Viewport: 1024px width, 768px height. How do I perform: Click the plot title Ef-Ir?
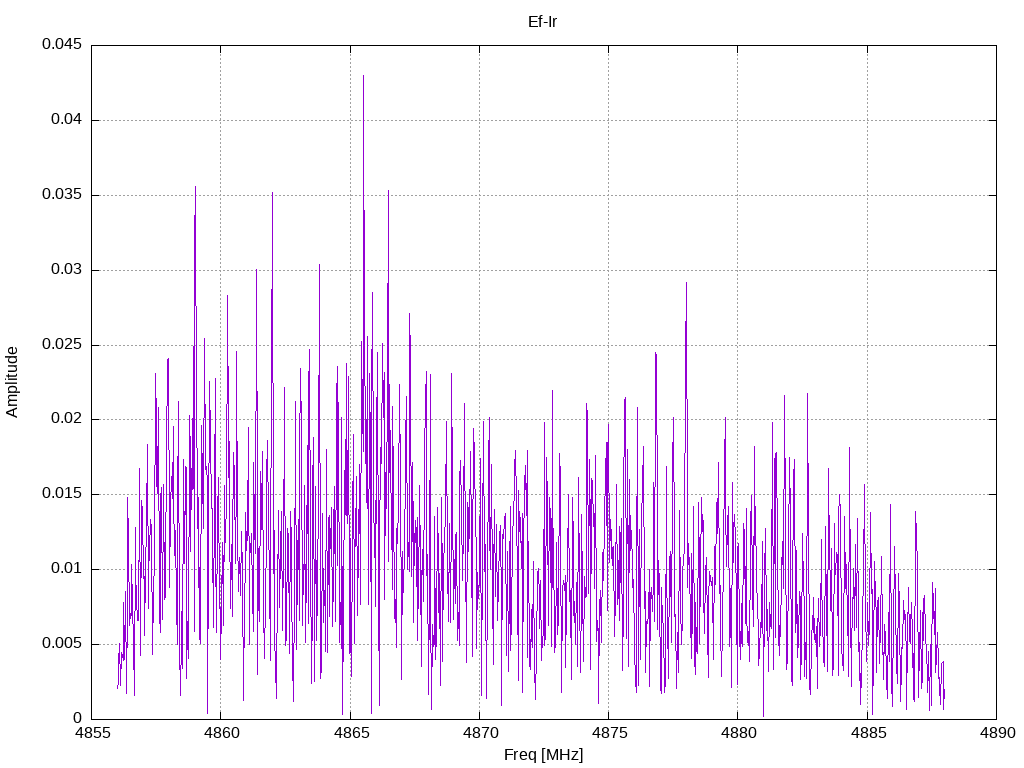click(x=542, y=22)
